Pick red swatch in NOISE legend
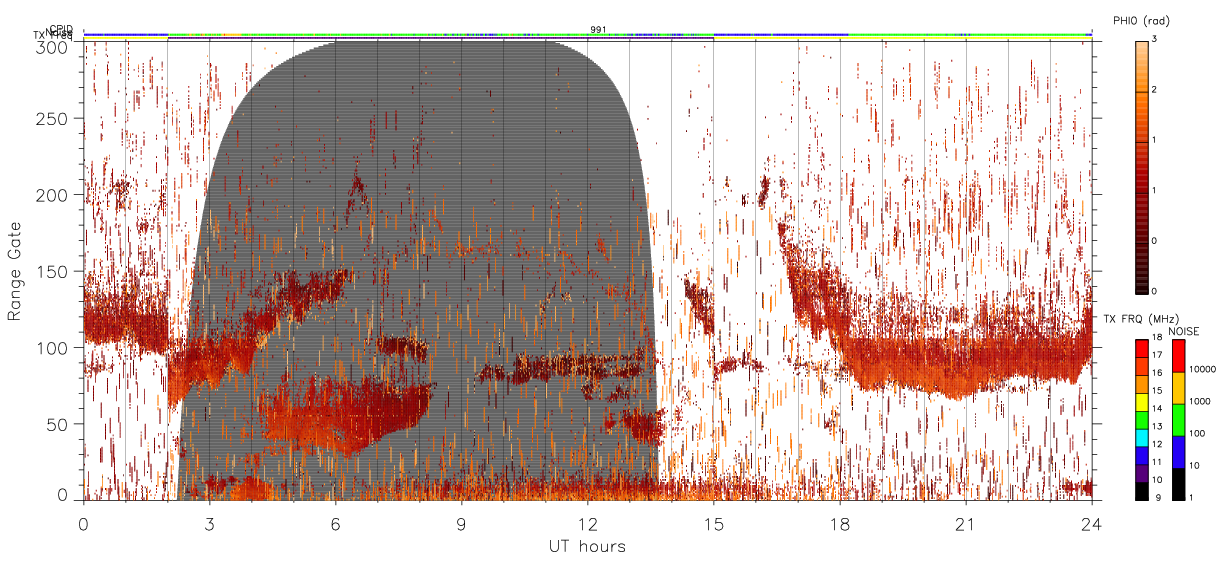Viewport: 1228px width, 567px height. pos(1178,356)
